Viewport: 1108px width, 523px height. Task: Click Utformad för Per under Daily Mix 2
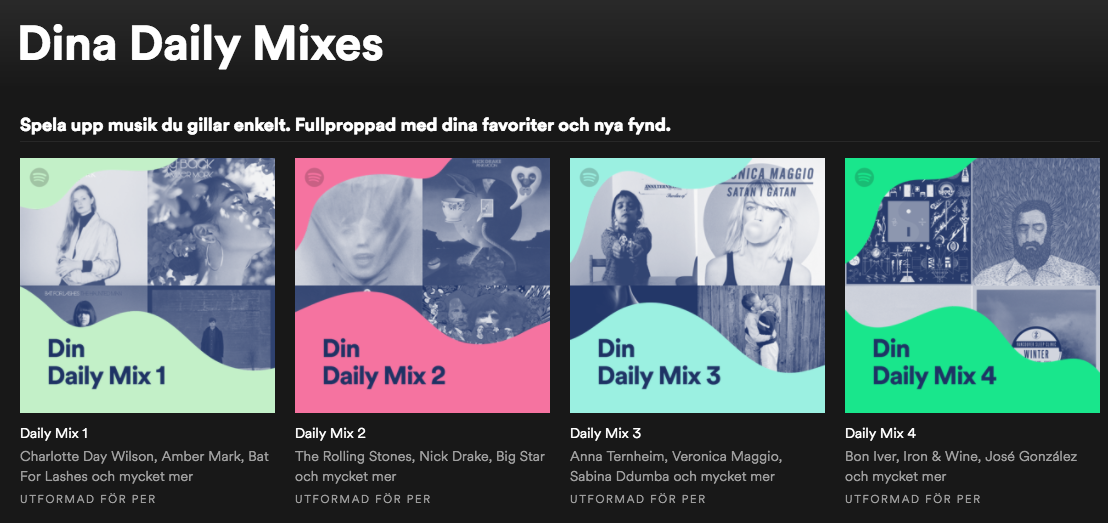point(363,499)
